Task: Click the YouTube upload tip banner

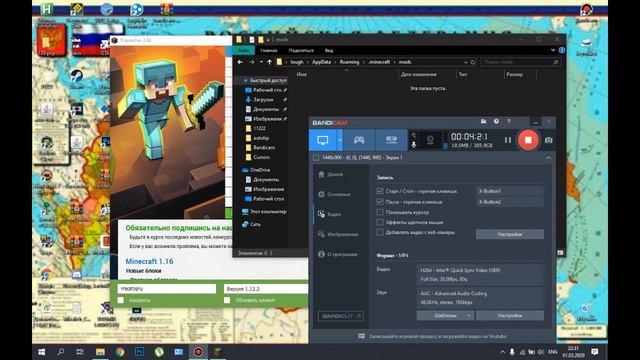Action: 433,337
